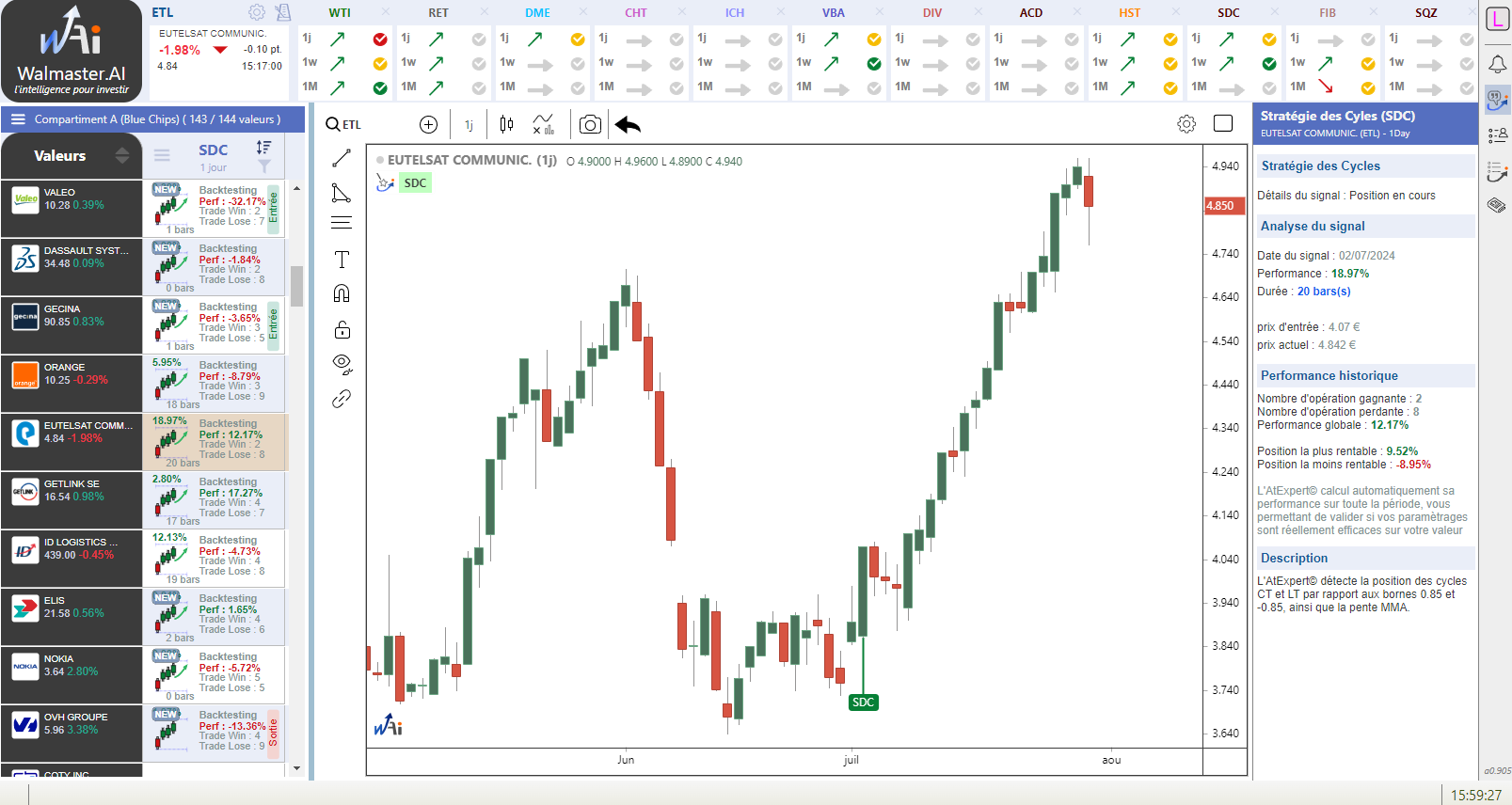Expand the Analyse du signal section
Screen dimensions: 1512x805
point(1365,226)
